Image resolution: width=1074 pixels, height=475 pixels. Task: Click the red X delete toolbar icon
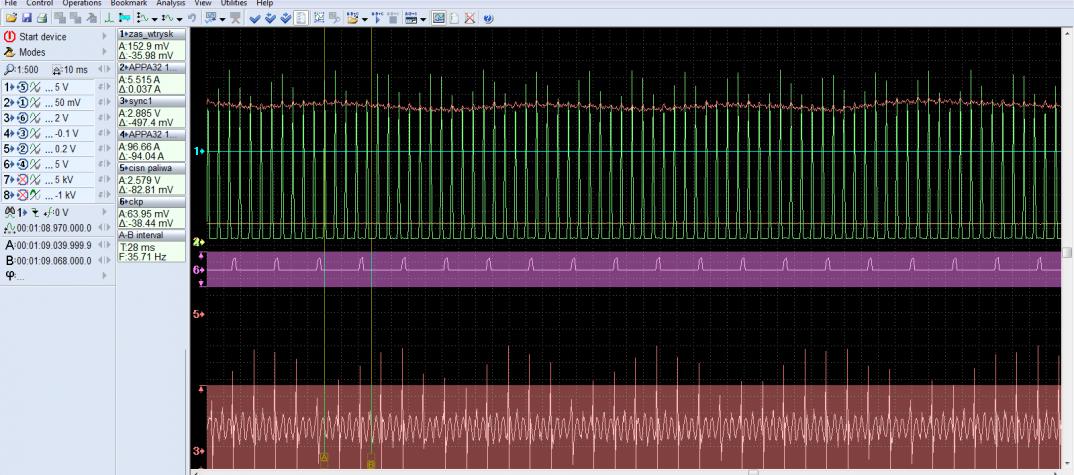(470, 18)
